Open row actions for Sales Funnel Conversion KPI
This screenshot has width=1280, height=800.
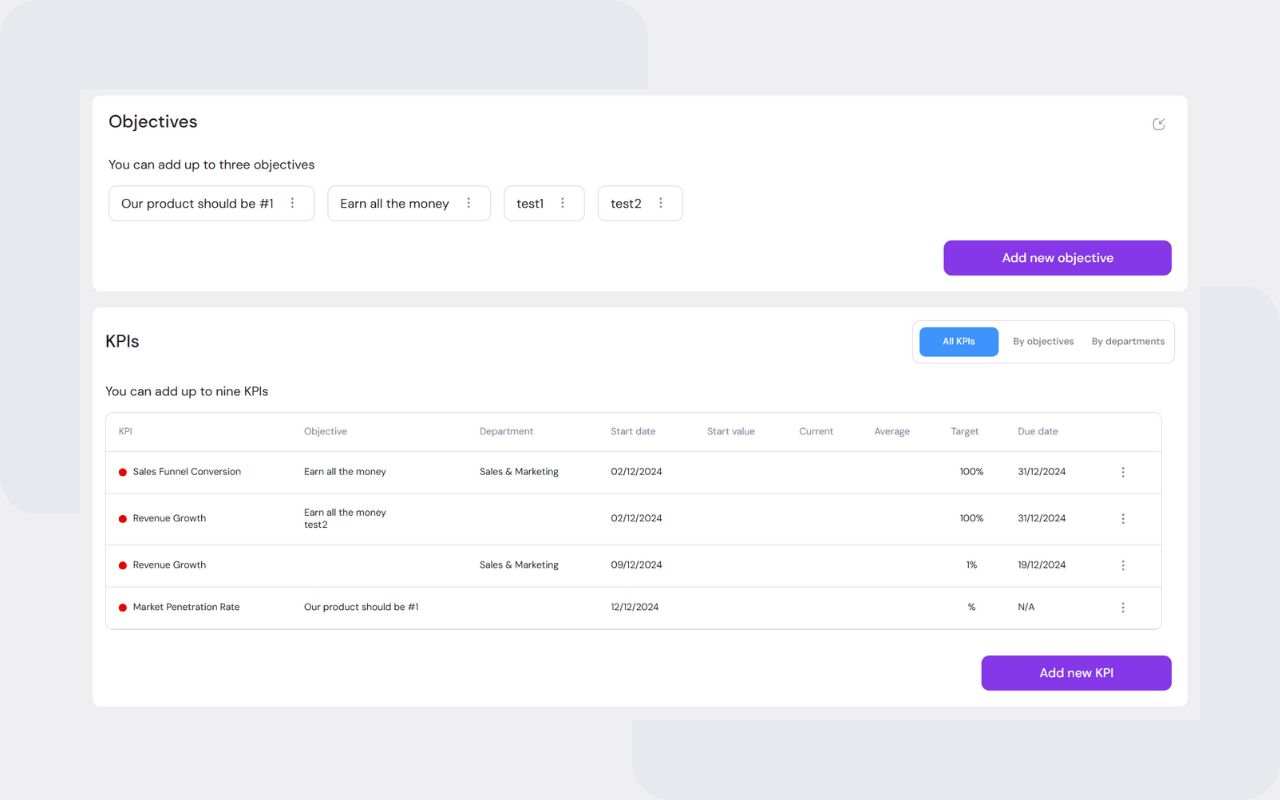point(1123,472)
